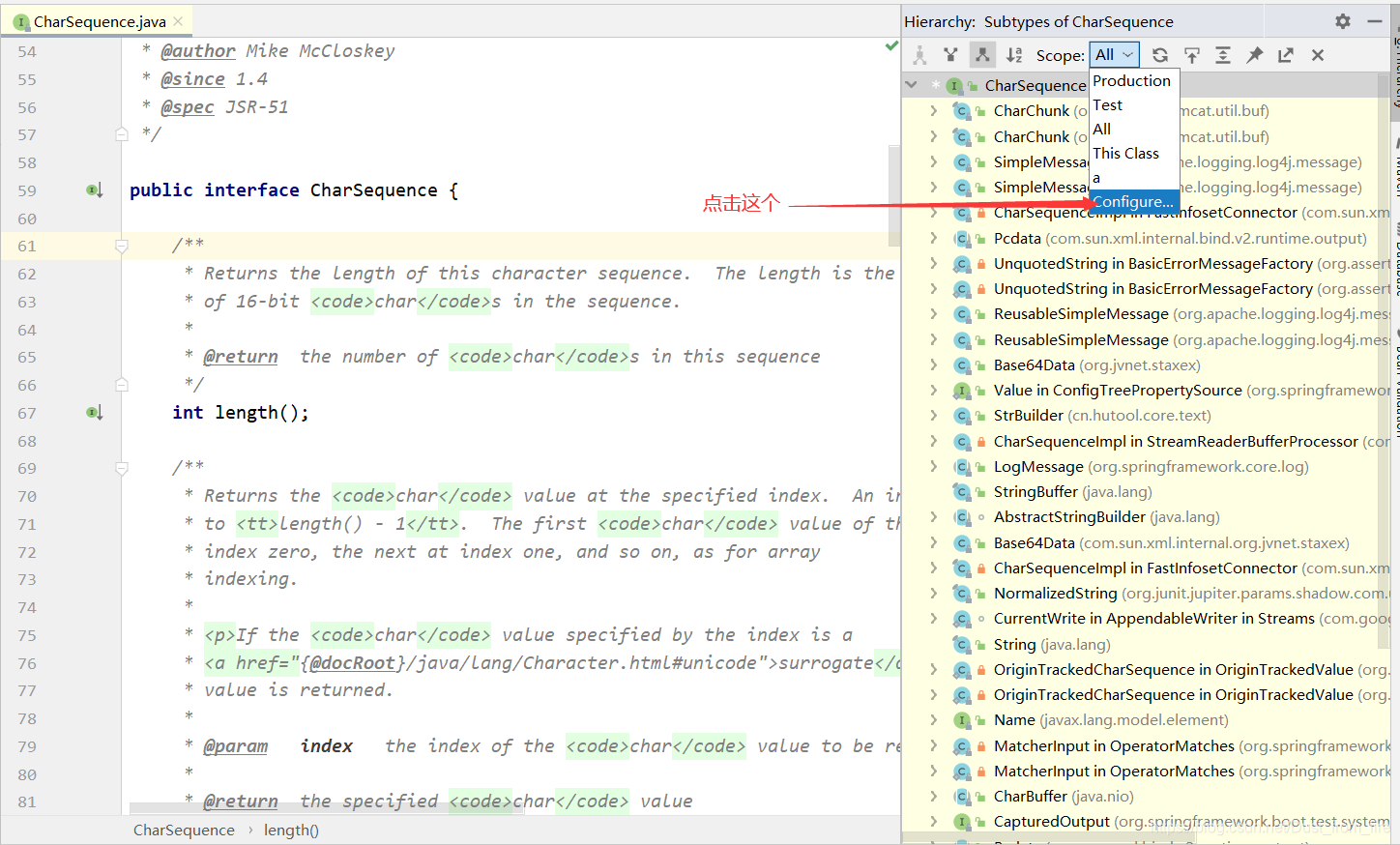1400x845 pixels.
Task: Toggle Autoscroll to Source button
Action: 1191,55
